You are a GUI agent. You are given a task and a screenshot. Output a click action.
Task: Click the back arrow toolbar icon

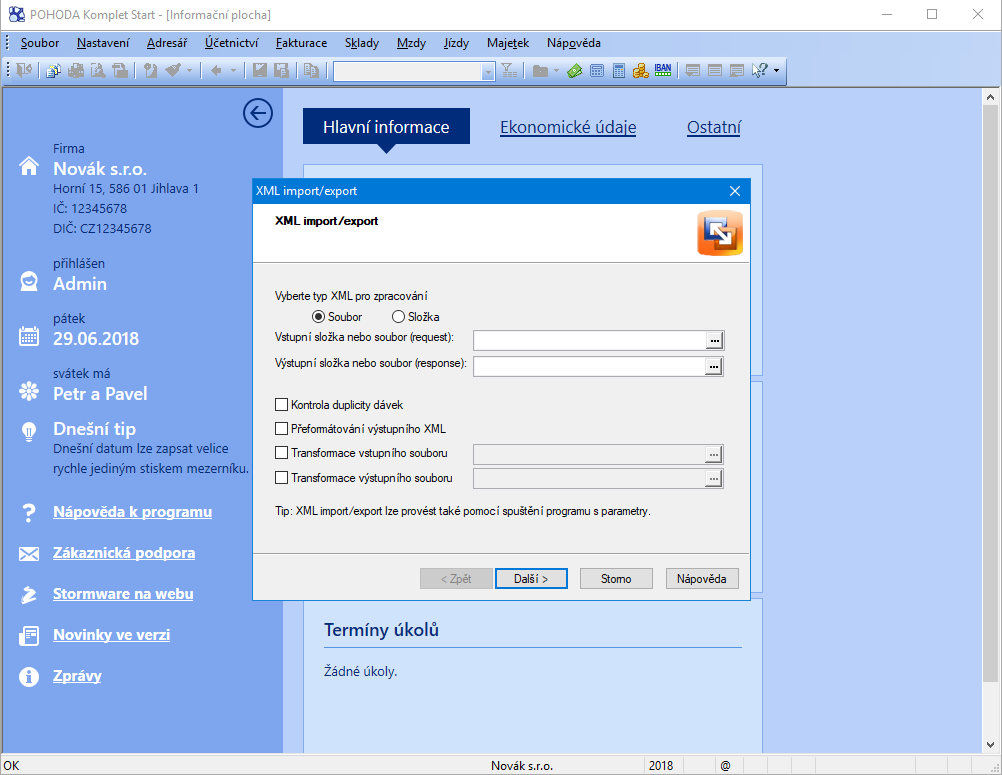[x=216, y=70]
